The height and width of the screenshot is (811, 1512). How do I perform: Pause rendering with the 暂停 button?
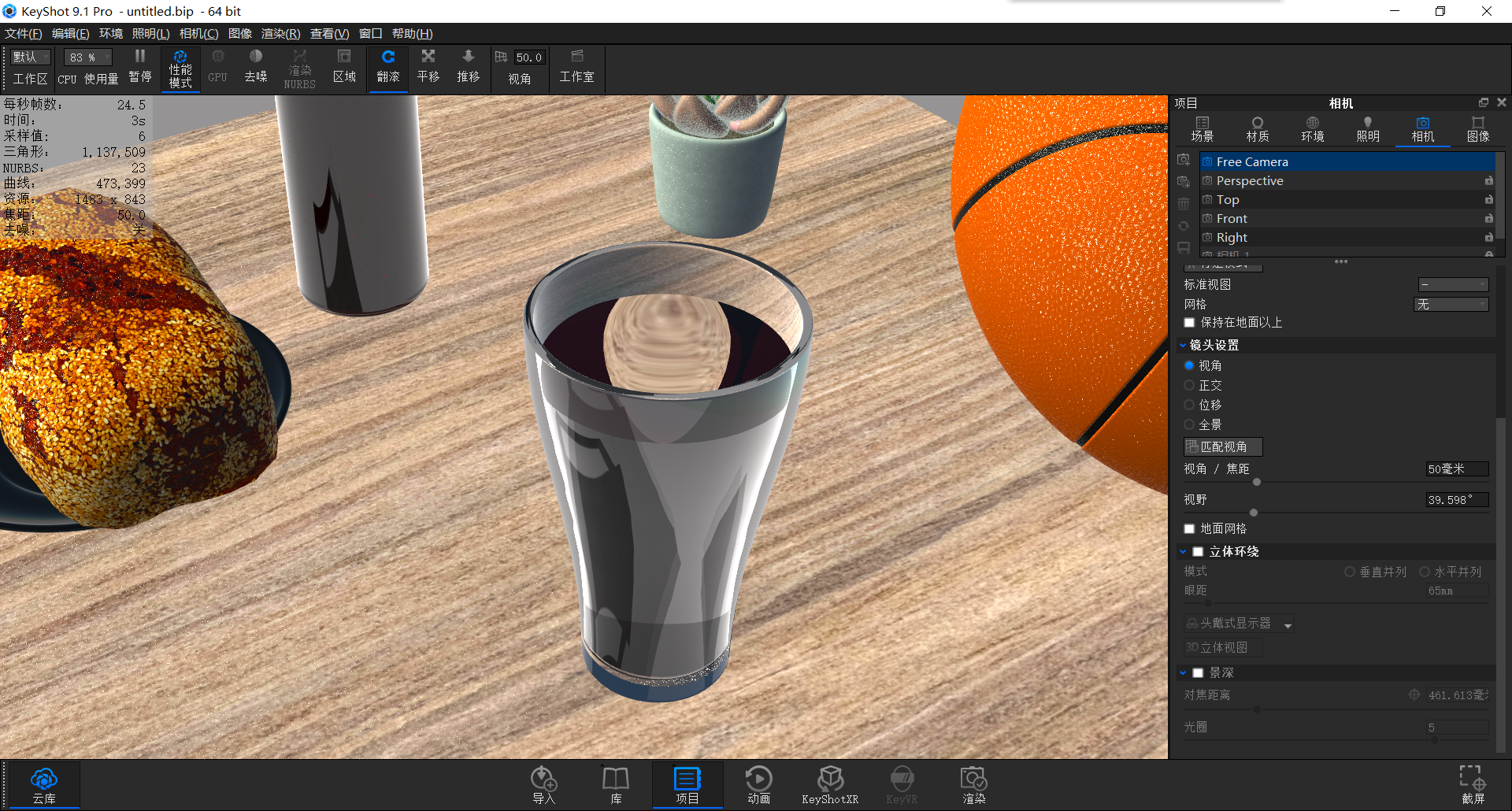(x=139, y=67)
